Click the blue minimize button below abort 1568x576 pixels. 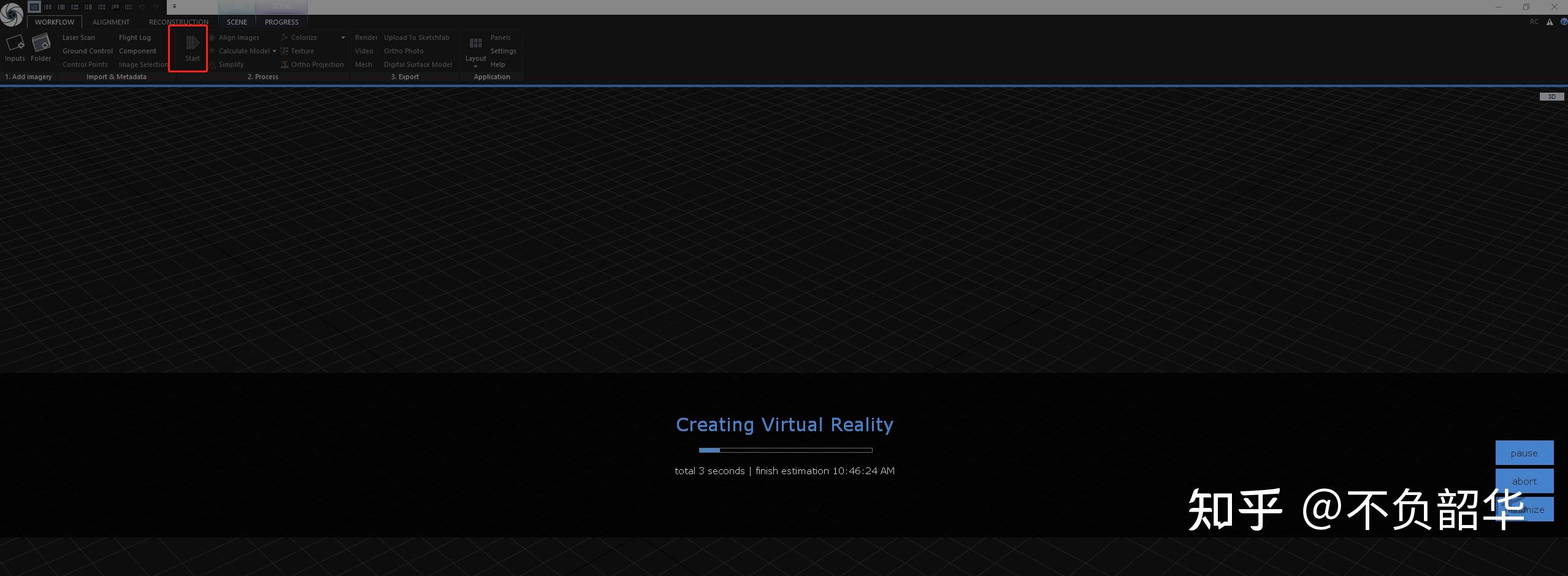point(1524,509)
